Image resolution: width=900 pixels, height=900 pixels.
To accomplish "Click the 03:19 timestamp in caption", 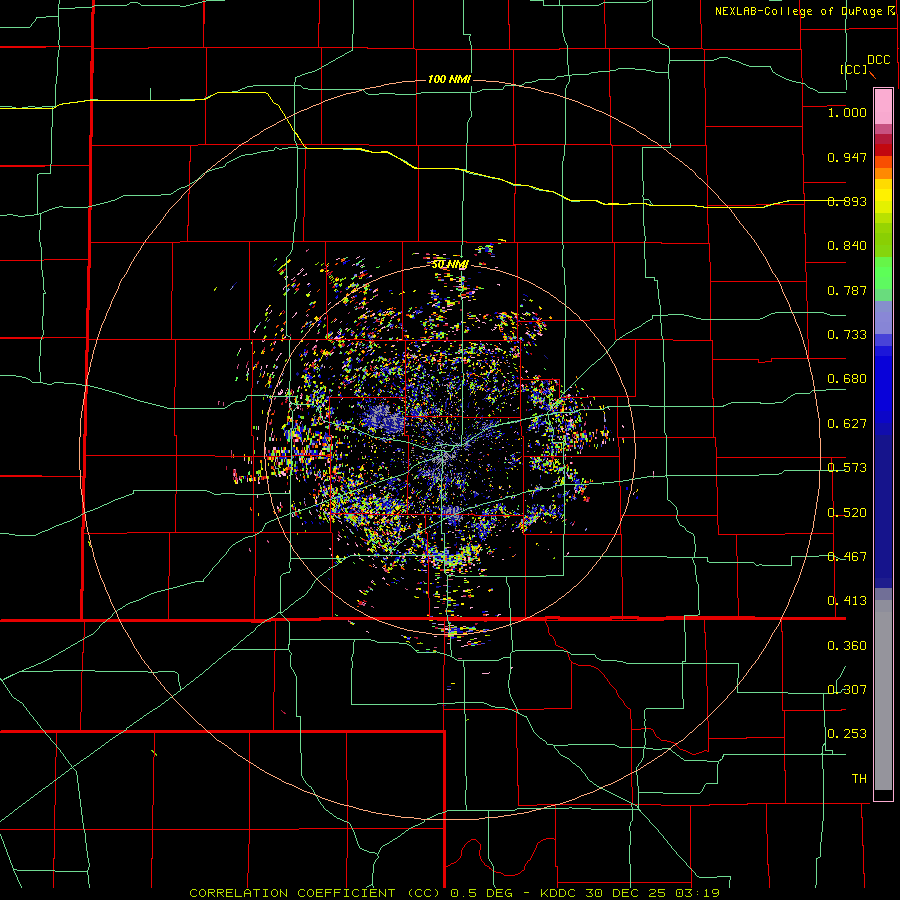I will [697, 893].
